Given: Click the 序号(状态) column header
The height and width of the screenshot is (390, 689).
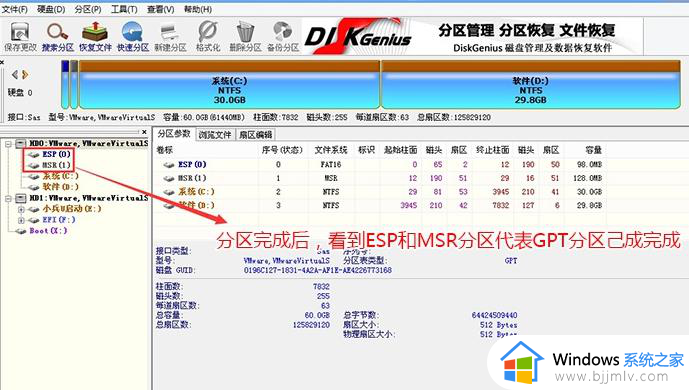Looking at the screenshot, I should [x=282, y=150].
